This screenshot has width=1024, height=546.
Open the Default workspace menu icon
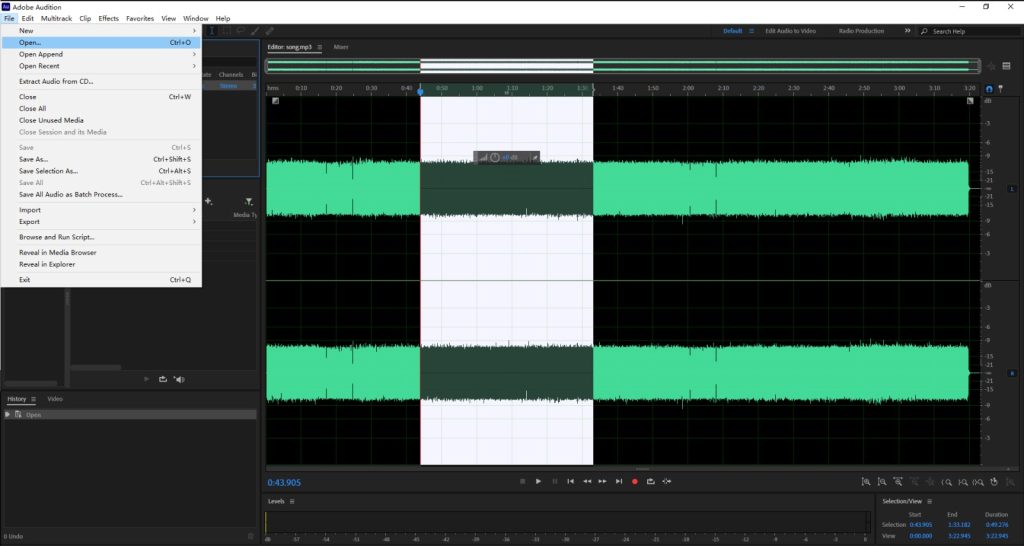point(751,31)
